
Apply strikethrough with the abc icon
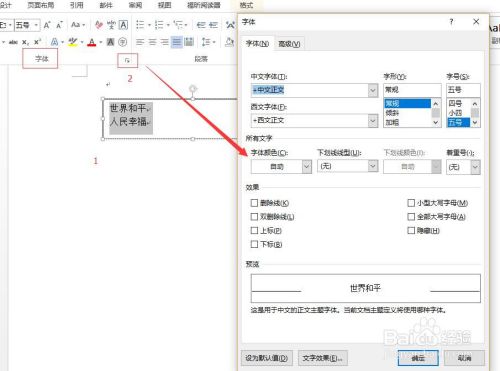click(13, 42)
